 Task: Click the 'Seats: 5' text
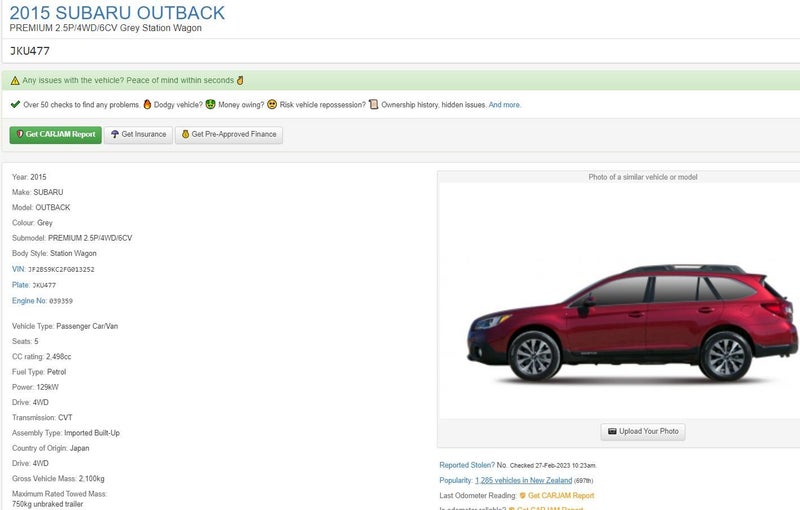tap(25, 341)
